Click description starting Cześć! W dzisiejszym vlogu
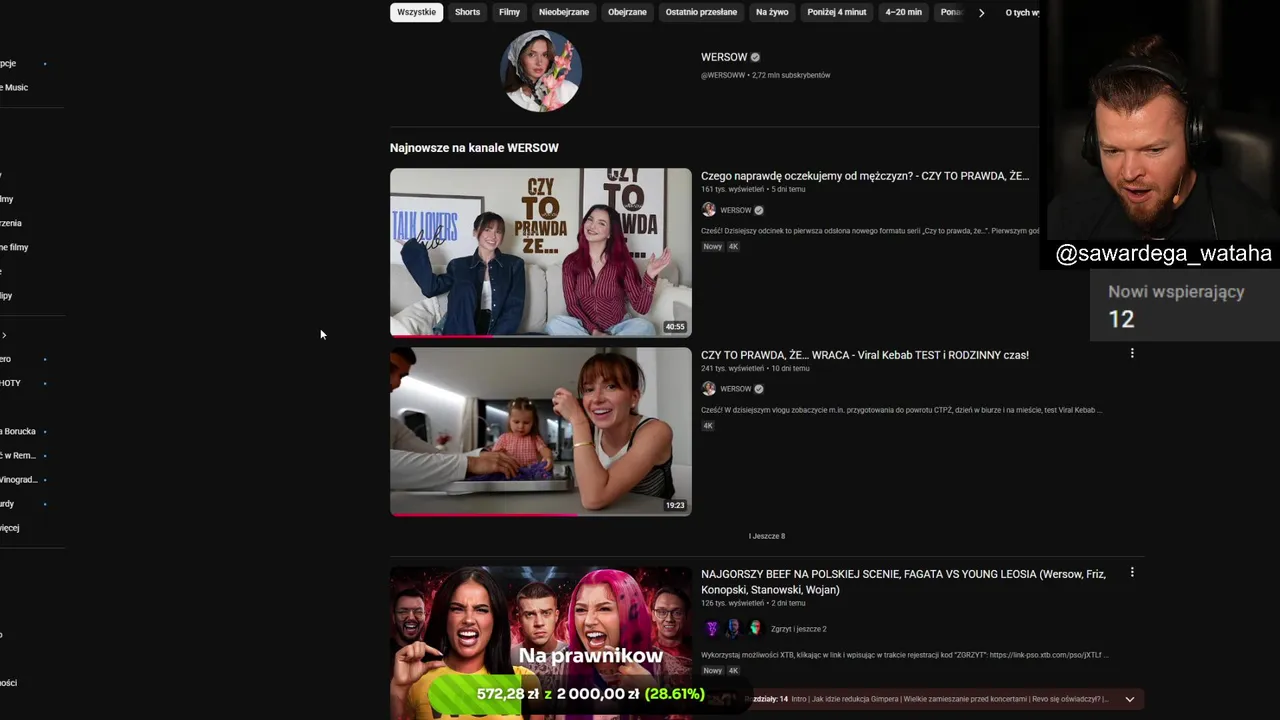1280x720 pixels. 902,410
